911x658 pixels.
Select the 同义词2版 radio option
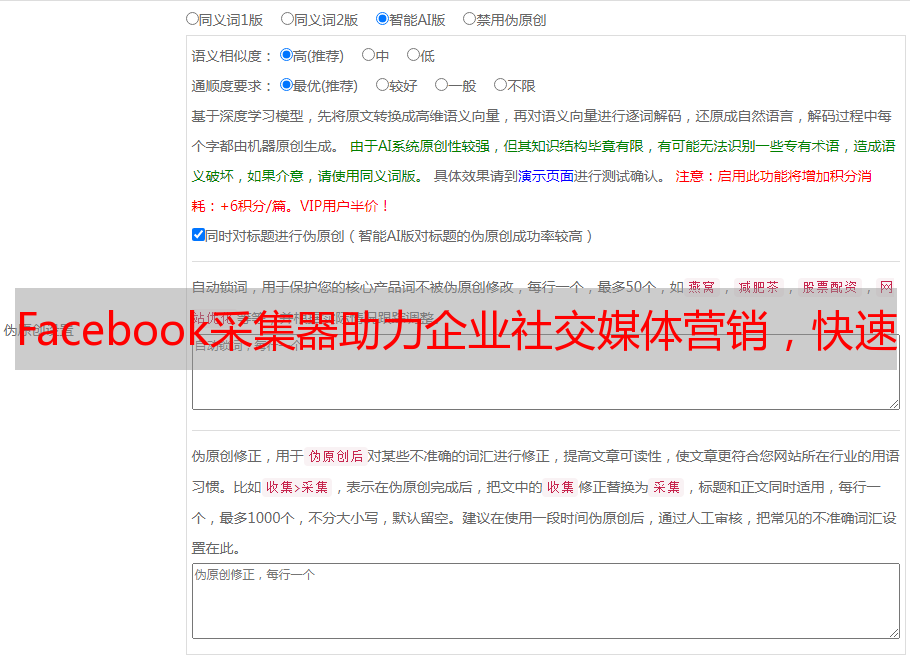287,19
